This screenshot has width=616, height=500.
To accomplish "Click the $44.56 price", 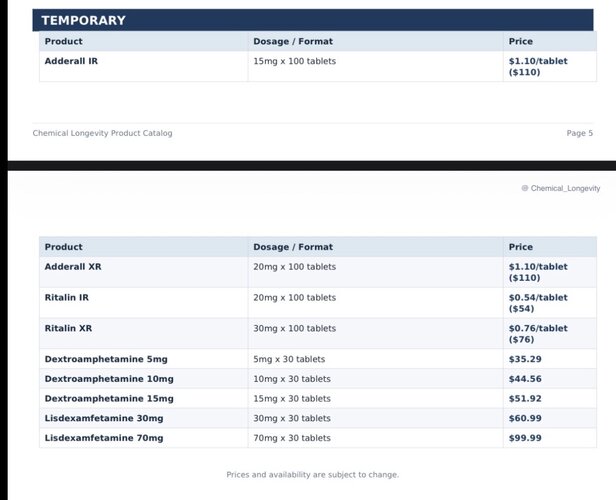I will point(525,379).
